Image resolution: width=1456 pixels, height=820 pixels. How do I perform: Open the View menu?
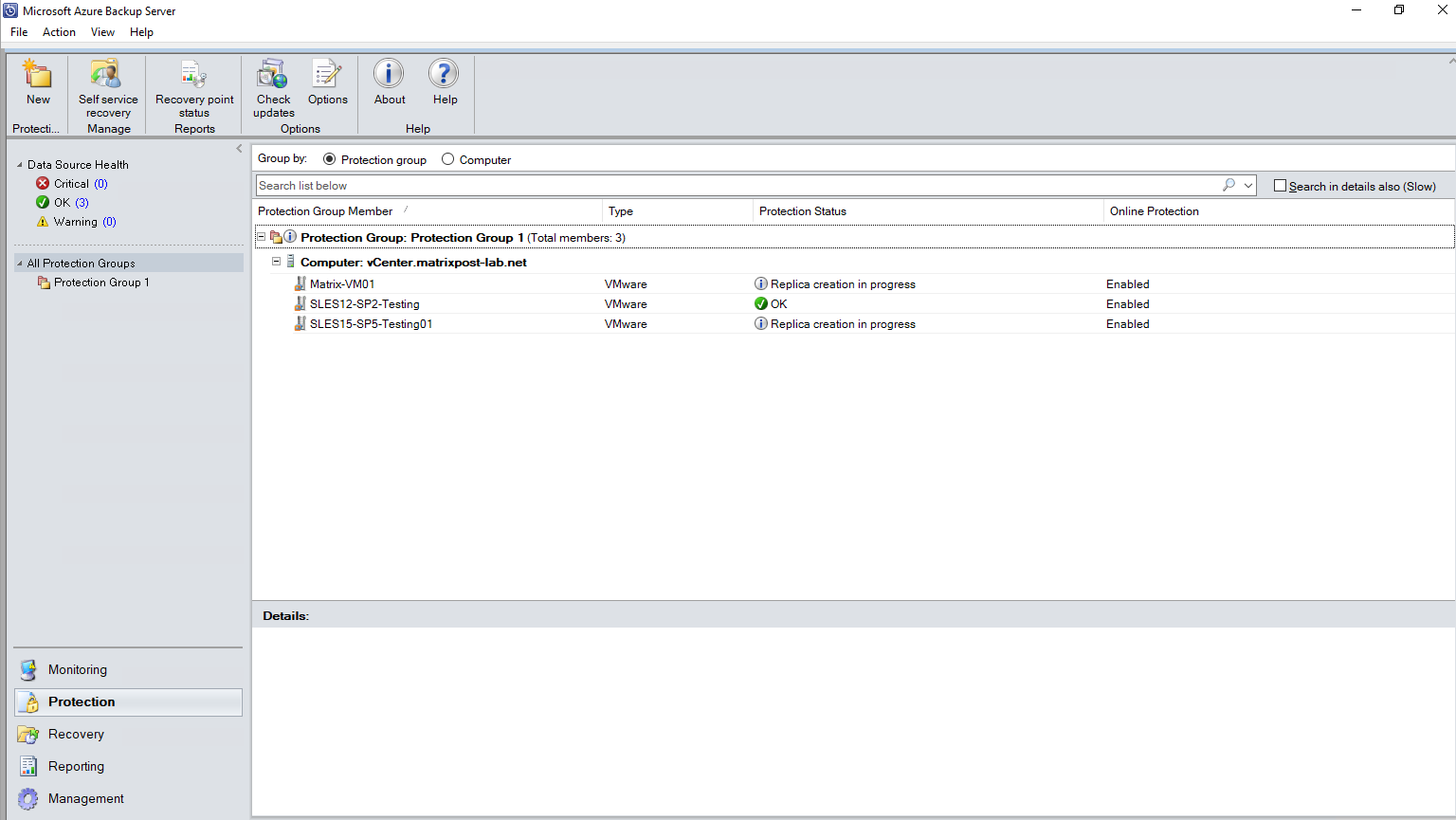(102, 32)
